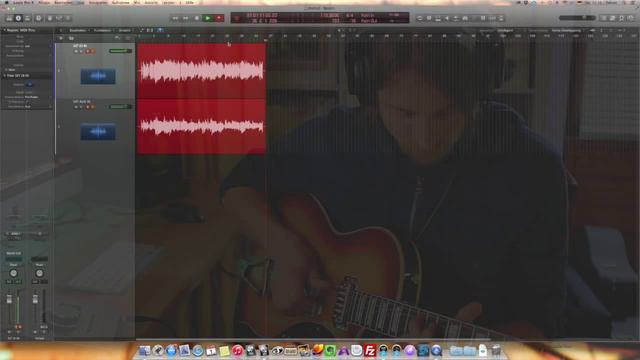This screenshot has width=640, height=360.
Task: Open Finder from the Dock
Action: click(x=144, y=350)
